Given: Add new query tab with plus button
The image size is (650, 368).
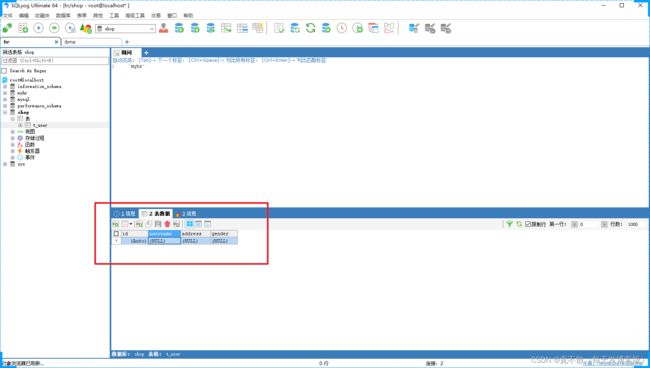Looking at the screenshot, I should tap(146, 53).
